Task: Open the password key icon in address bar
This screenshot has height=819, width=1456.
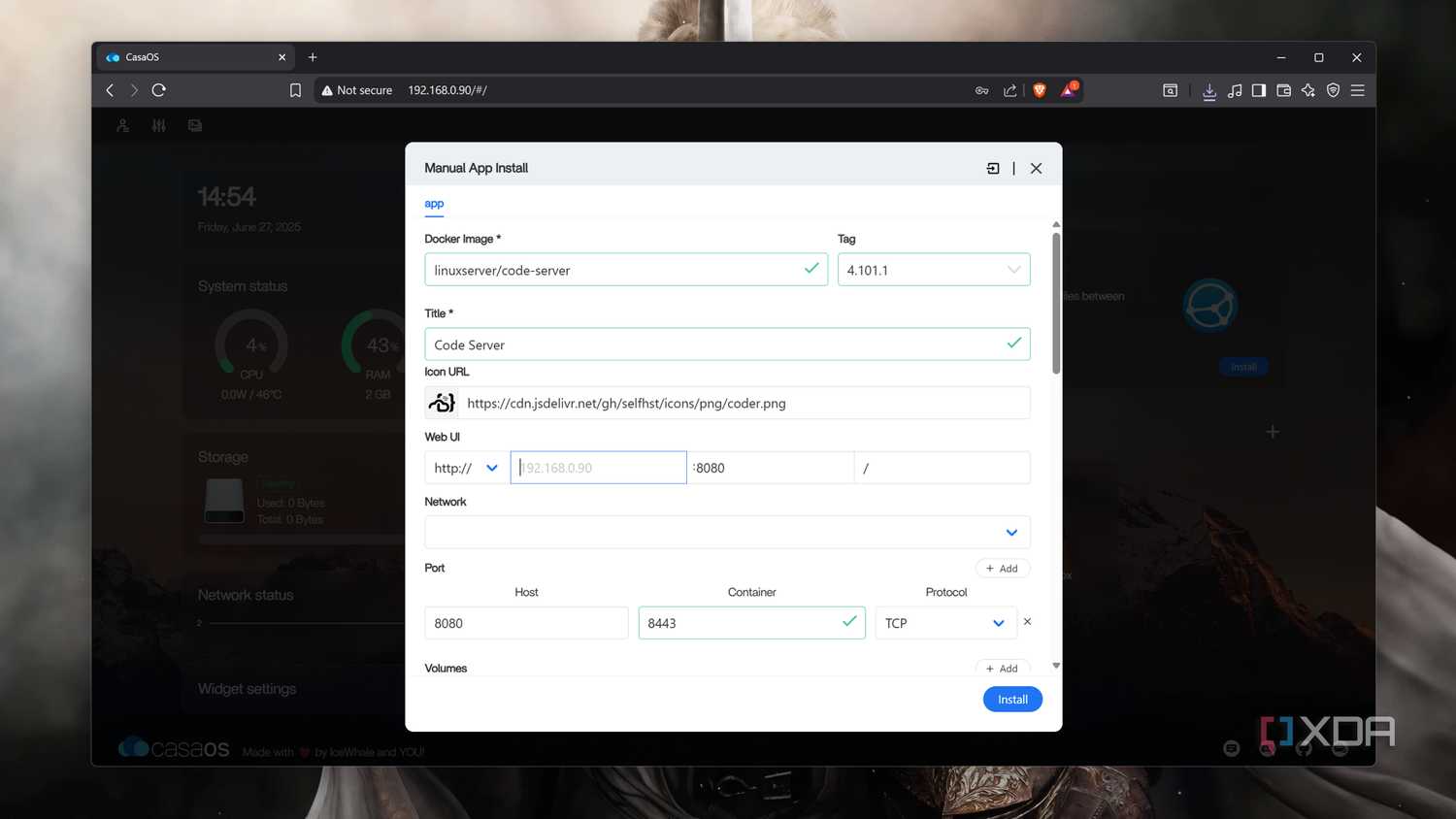Action: (x=982, y=90)
